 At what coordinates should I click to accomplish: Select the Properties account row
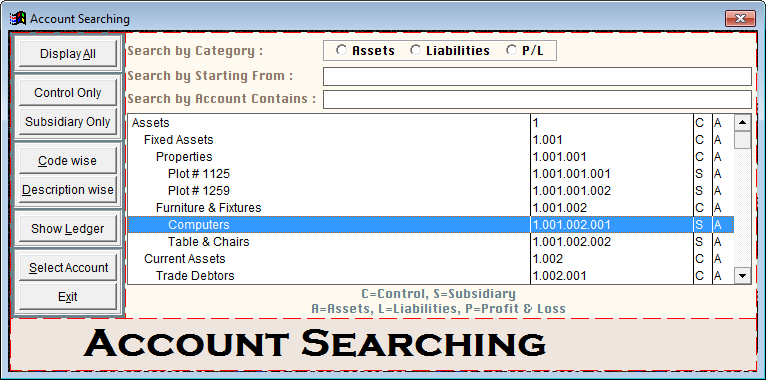click(431, 157)
